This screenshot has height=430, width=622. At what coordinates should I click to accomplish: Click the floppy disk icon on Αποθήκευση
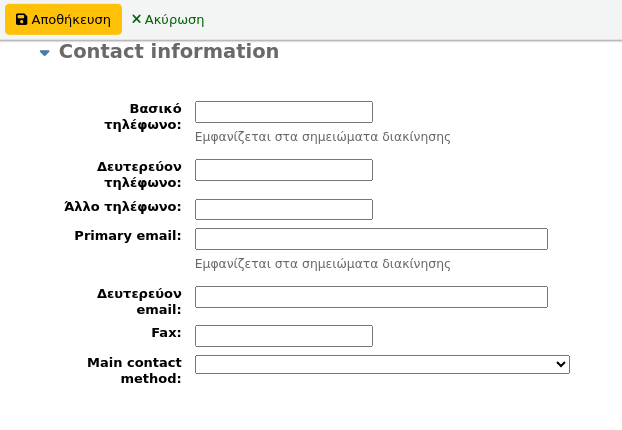tap(22, 19)
